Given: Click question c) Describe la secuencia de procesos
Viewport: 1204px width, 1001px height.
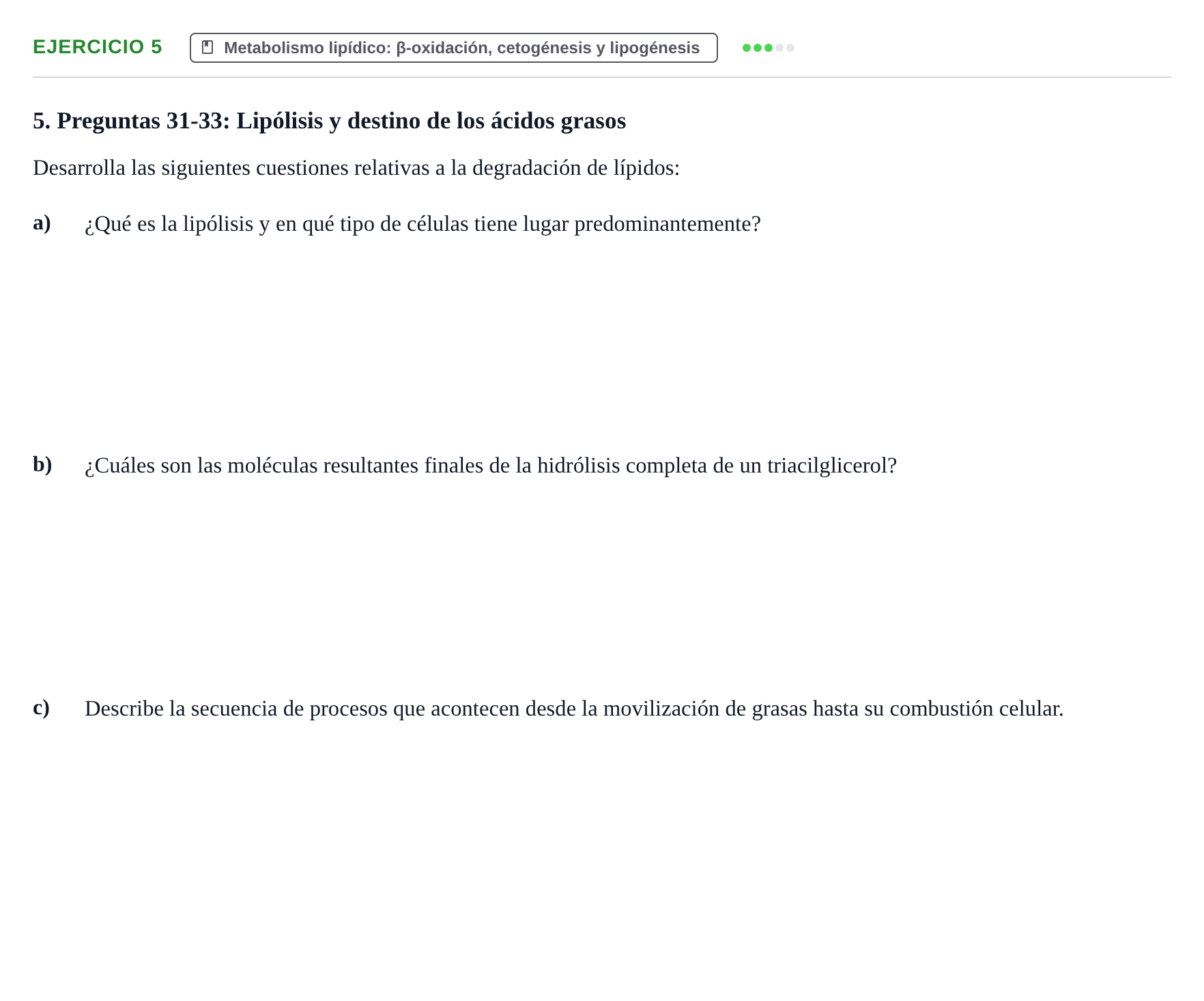Looking at the screenshot, I should [574, 709].
